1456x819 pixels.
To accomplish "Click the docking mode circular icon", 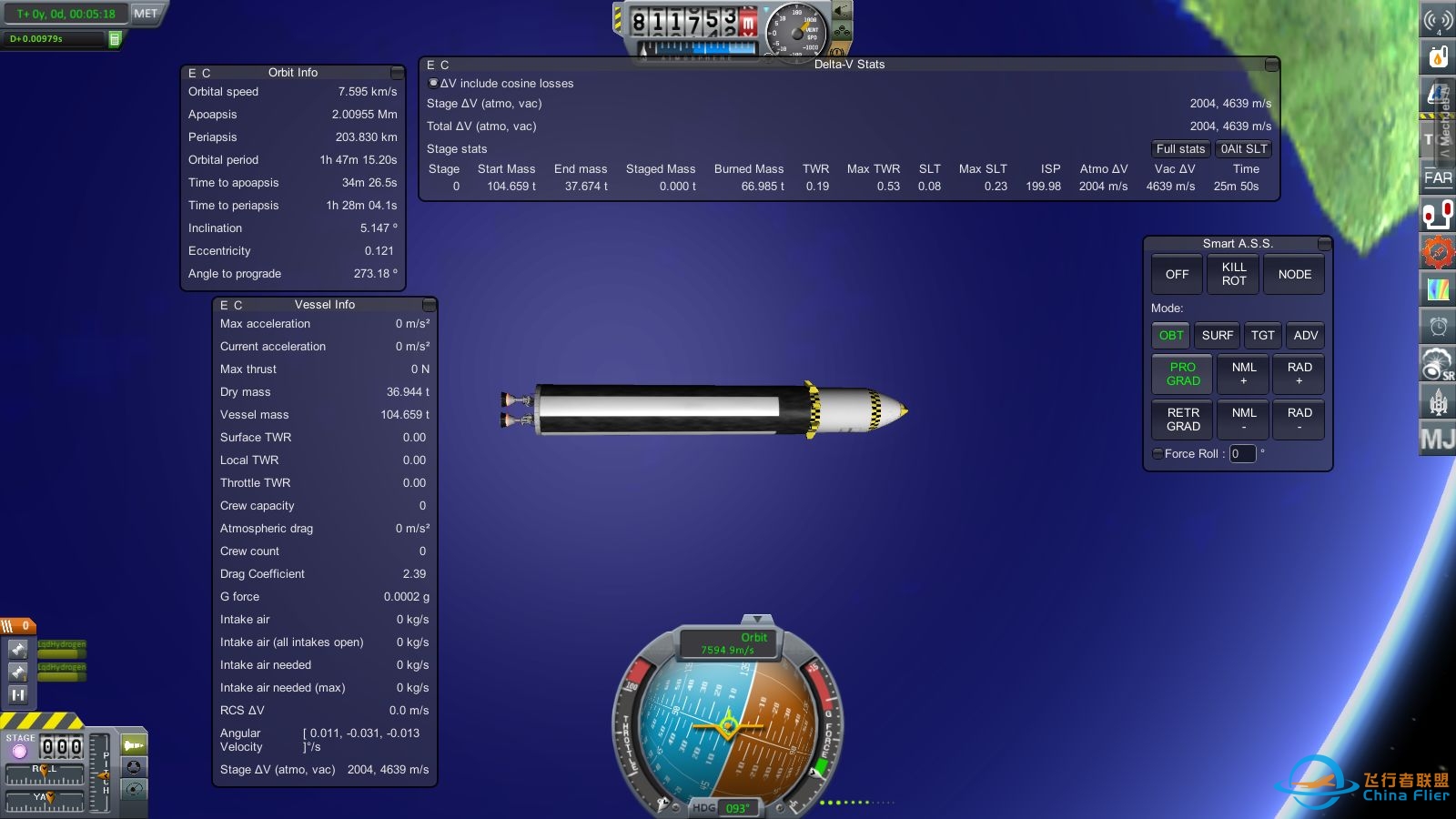I will point(134,767).
